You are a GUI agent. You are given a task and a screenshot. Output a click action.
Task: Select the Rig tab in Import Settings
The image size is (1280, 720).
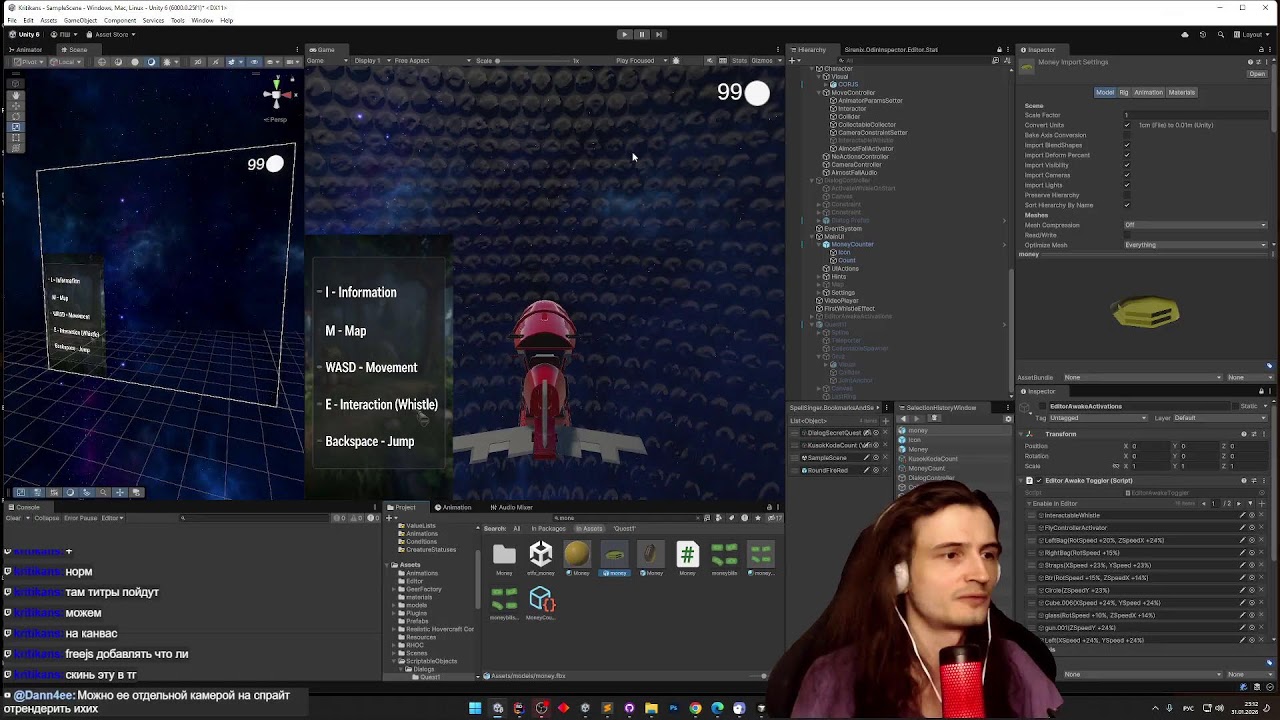point(1124,92)
